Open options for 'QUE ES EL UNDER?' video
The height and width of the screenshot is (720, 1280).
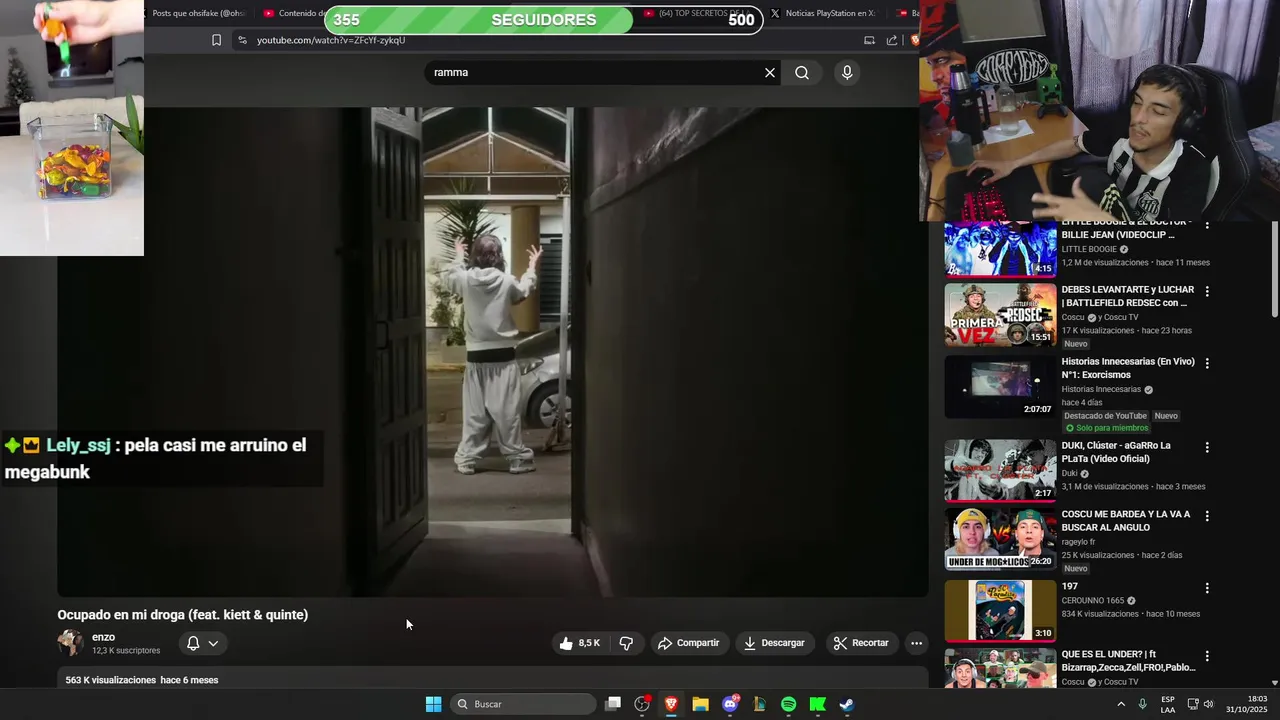[1207, 656]
